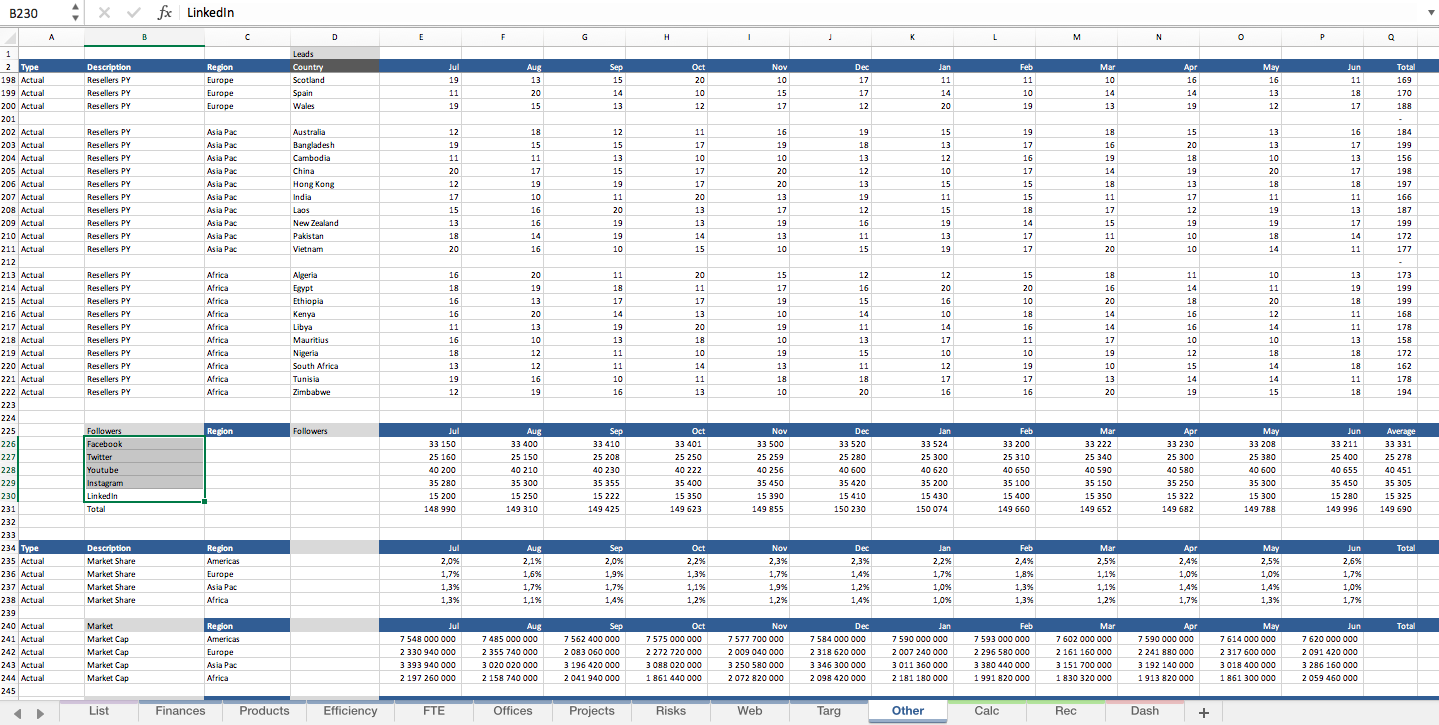This screenshot has width=1439, height=725.
Task: Click the Add Sheet plus icon
Action: tap(1203, 711)
